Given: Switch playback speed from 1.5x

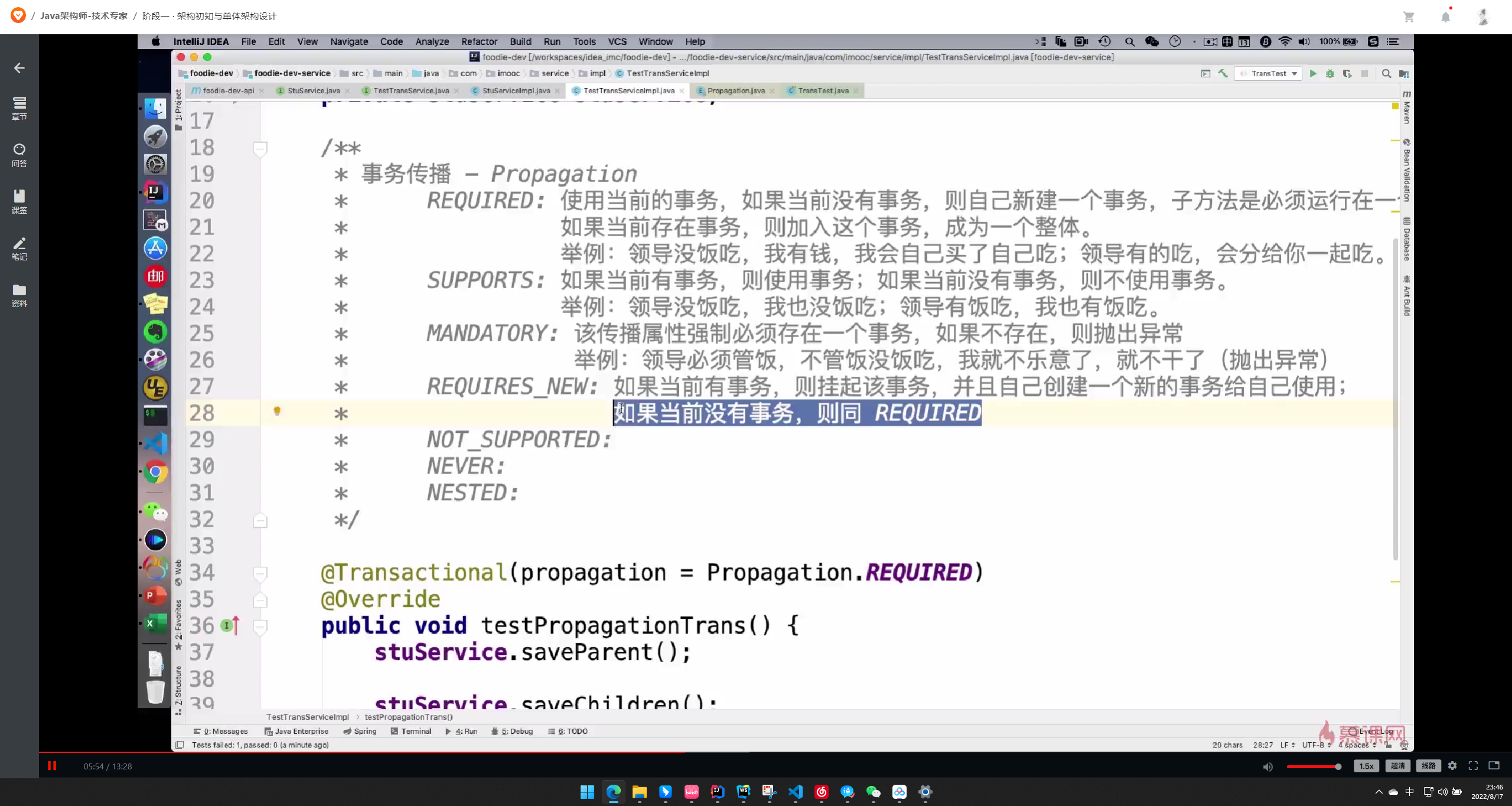Looking at the screenshot, I should click(1366, 766).
